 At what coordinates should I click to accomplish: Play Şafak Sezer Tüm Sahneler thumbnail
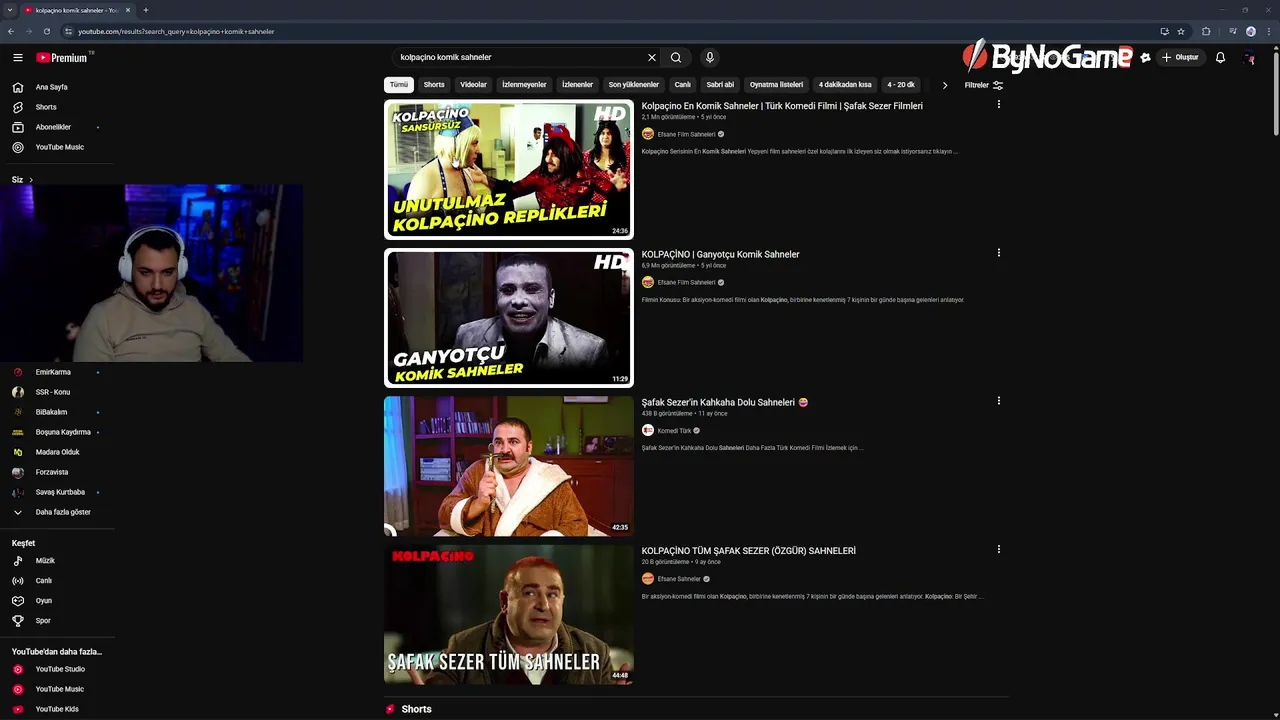click(x=509, y=614)
